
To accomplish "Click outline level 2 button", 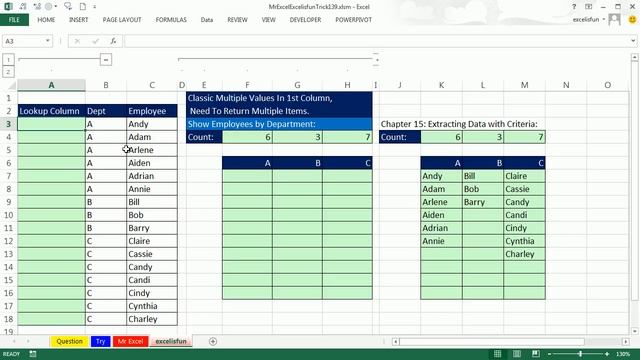I will 8,72.
